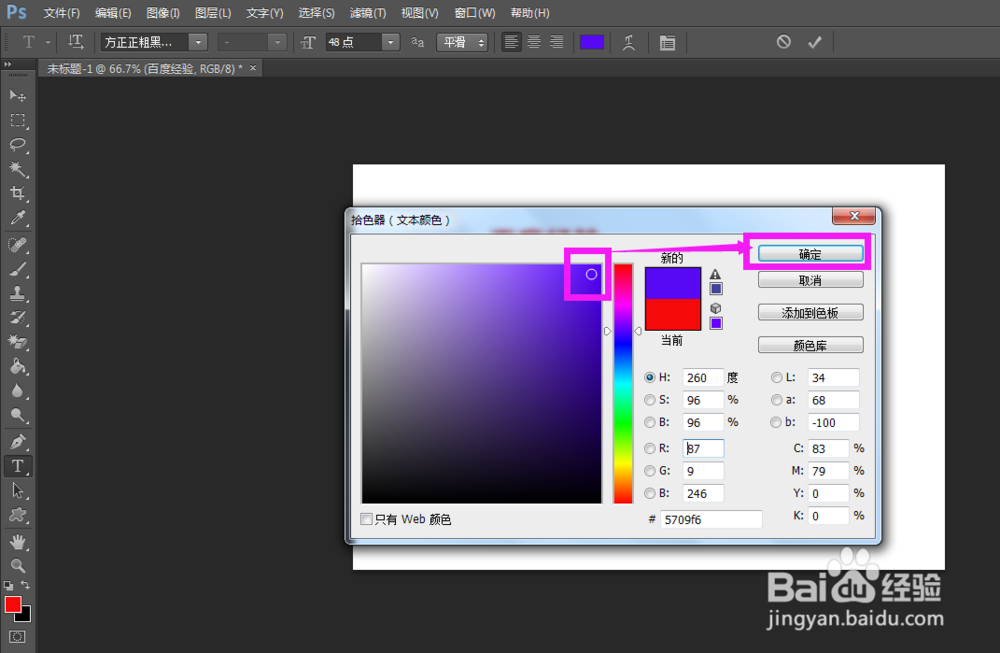1000x653 pixels.
Task: Select the History Brush tool
Action: click(x=17, y=318)
